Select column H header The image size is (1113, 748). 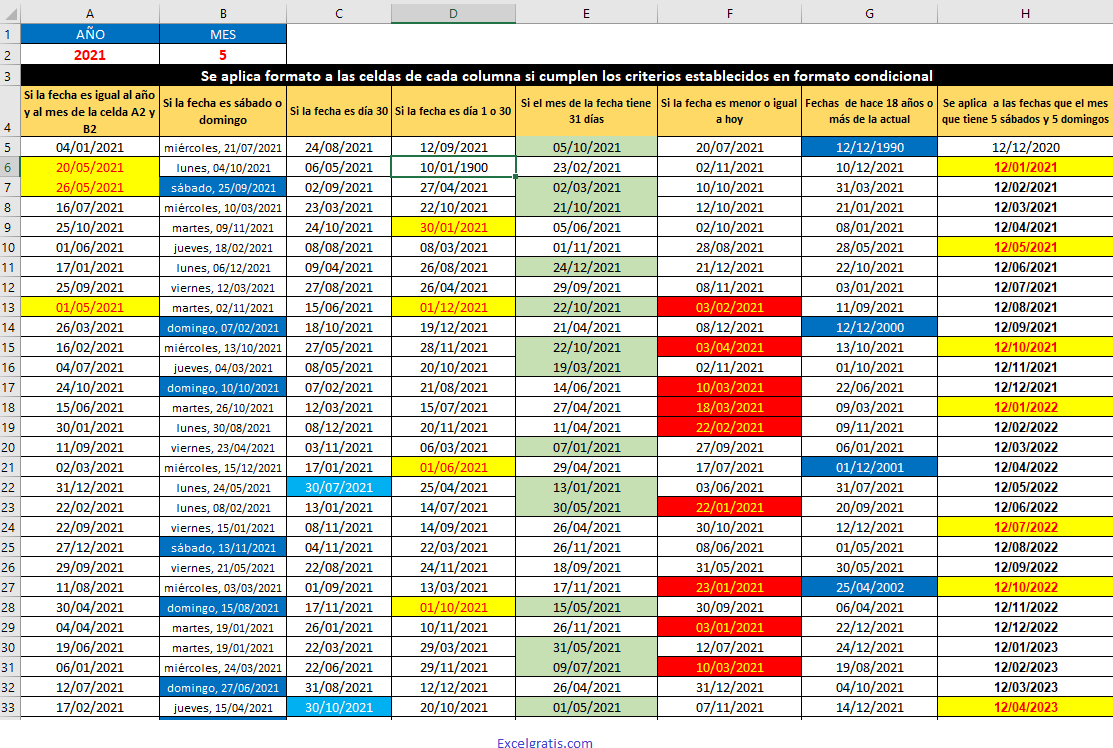click(1024, 13)
